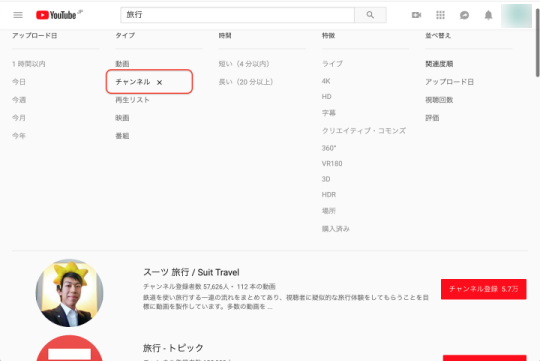Select the 番組 type filter

(x=122, y=136)
